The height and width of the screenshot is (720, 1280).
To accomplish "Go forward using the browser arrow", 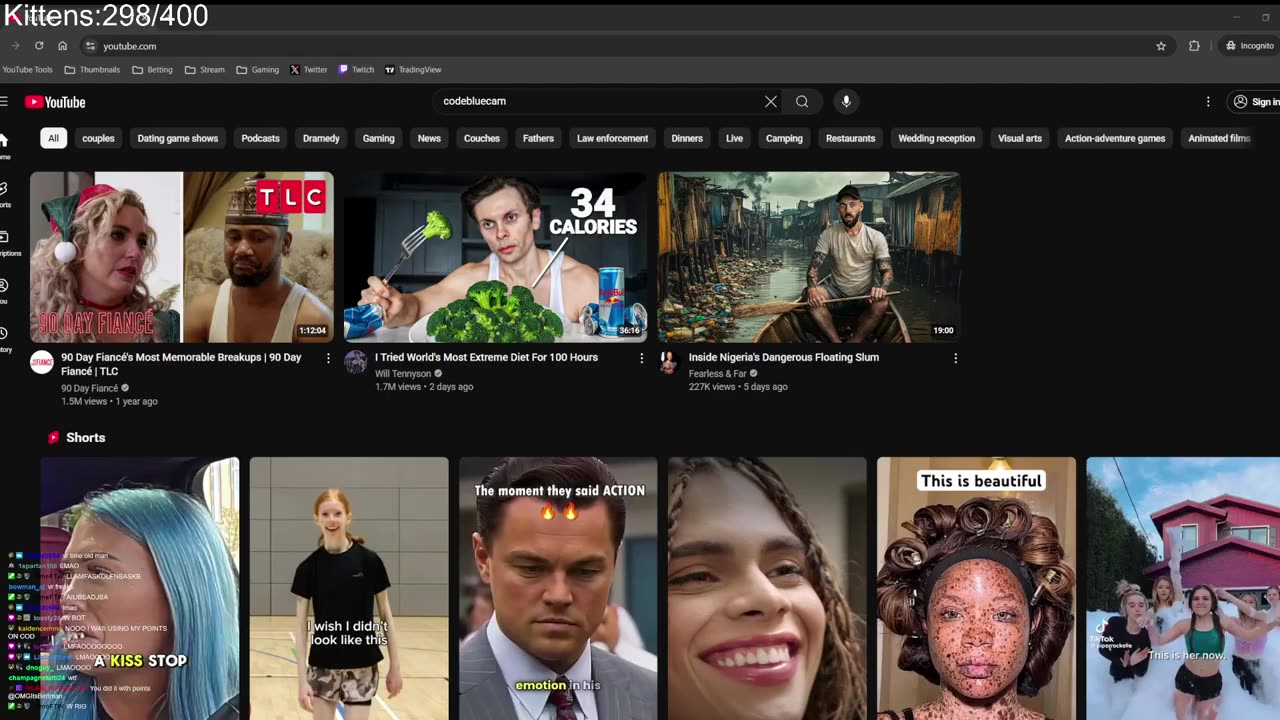I will [x=15, y=46].
